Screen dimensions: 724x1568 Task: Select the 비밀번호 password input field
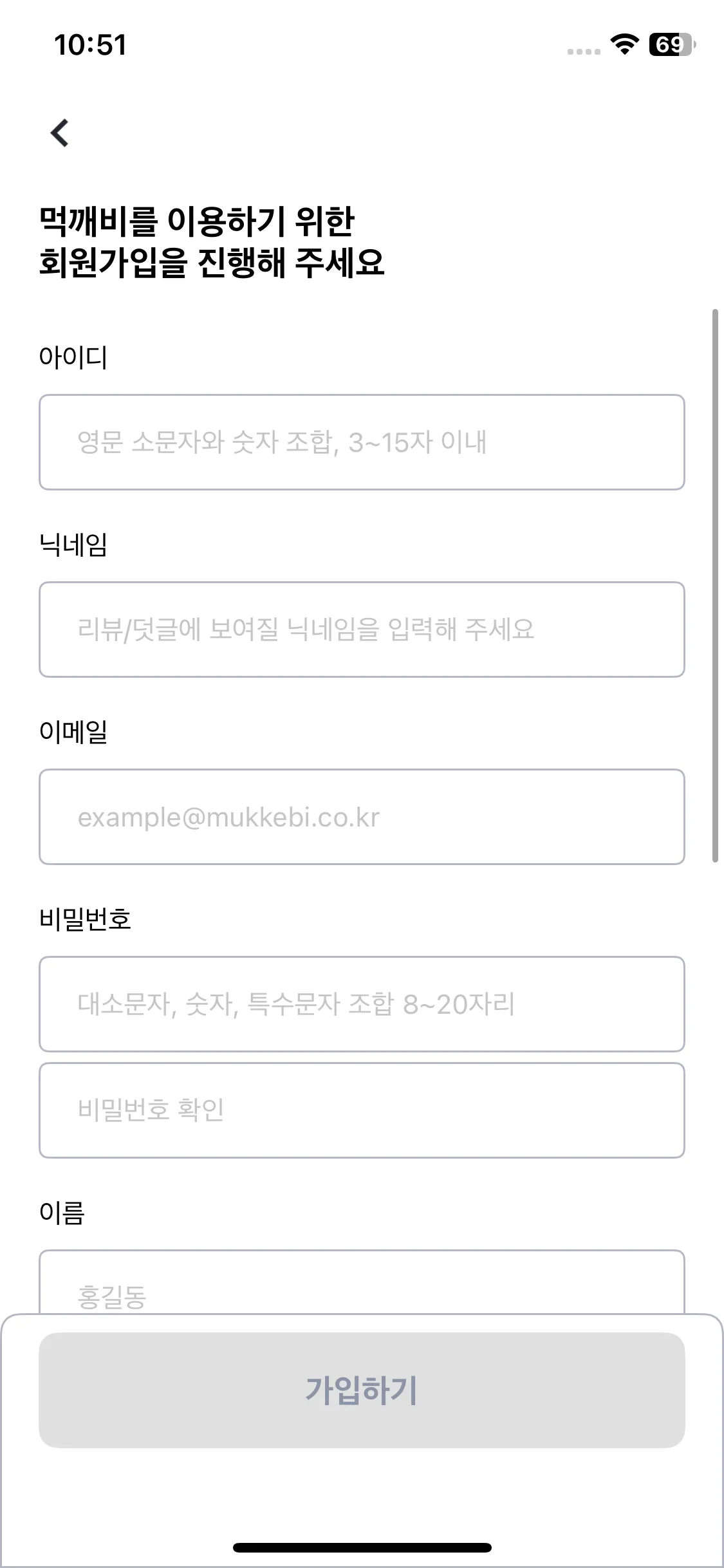362,1004
